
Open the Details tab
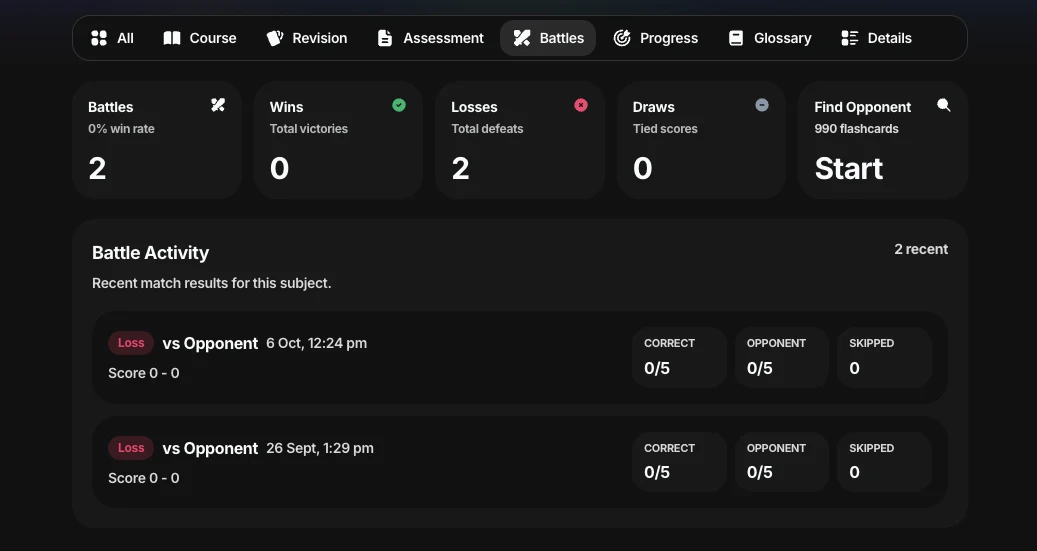[876, 38]
